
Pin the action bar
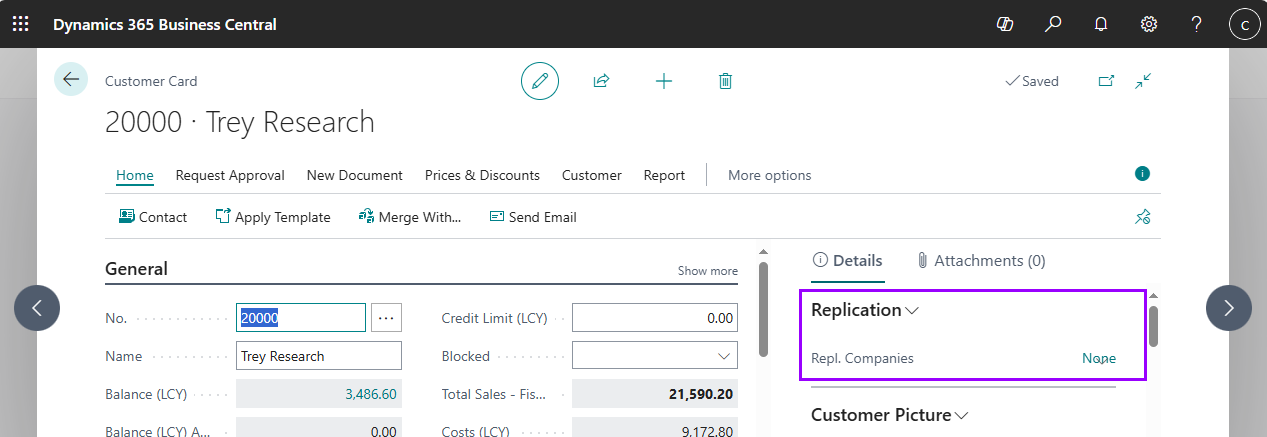pos(1142,217)
